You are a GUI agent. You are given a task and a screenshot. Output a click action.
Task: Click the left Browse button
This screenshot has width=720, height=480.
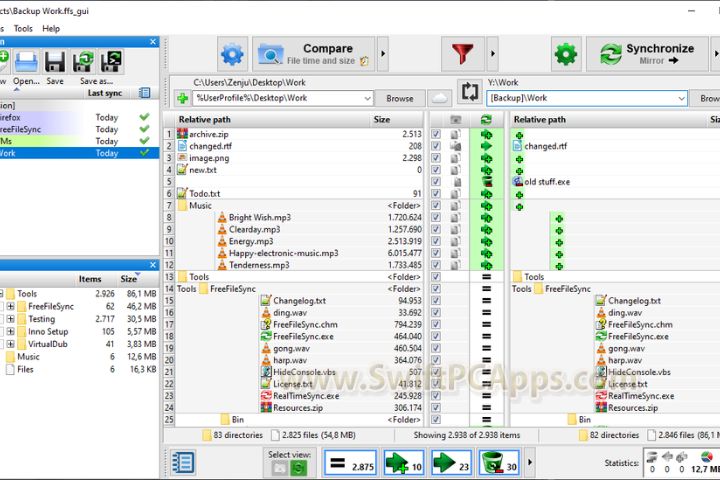tap(399, 98)
